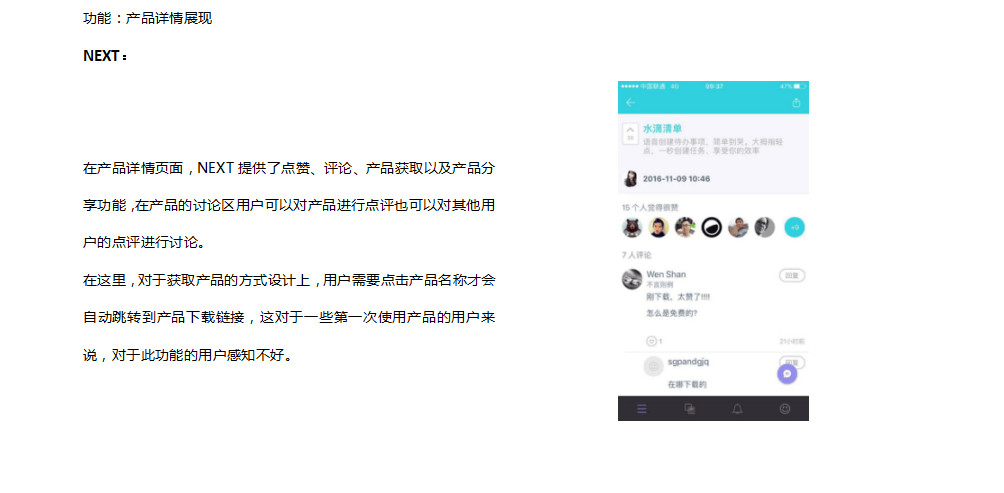Screen dimensions: 1004x493
Task: Open Wen Shan's profile avatar
Action: [632, 279]
